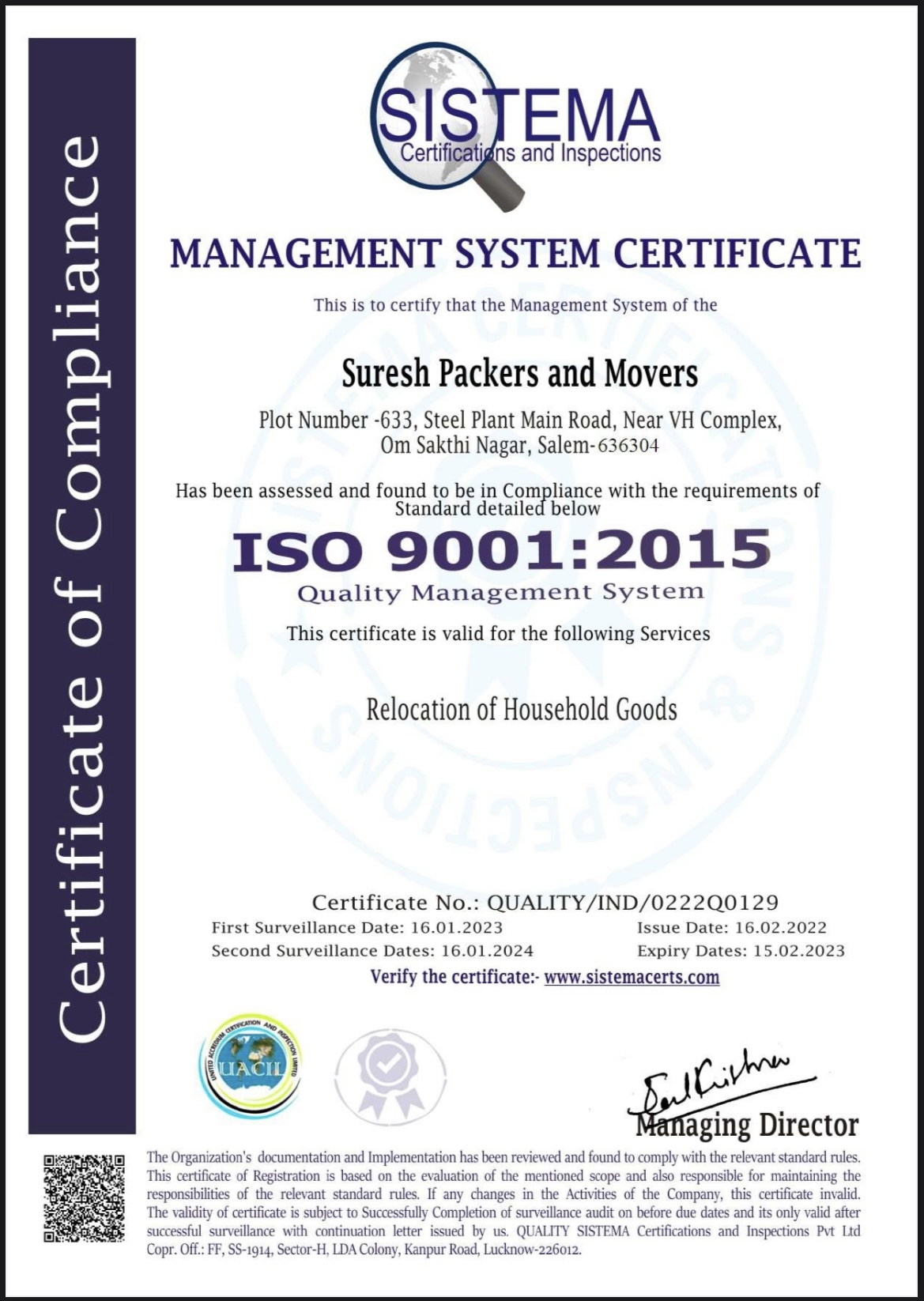Click the Management System Certificate heading
The width and height of the screenshot is (924, 1301).
pos(515,254)
